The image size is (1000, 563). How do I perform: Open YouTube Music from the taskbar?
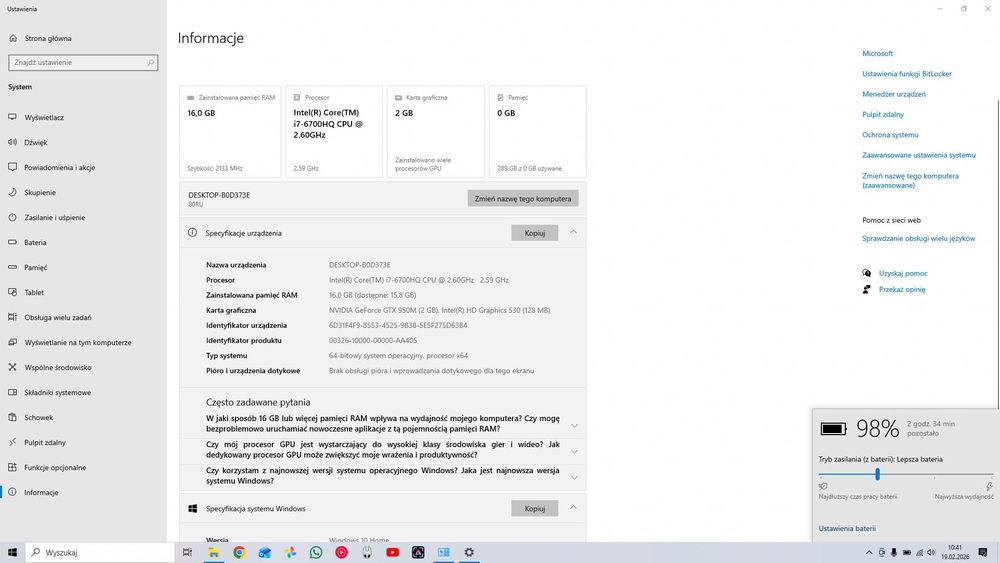(x=341, y=552)
